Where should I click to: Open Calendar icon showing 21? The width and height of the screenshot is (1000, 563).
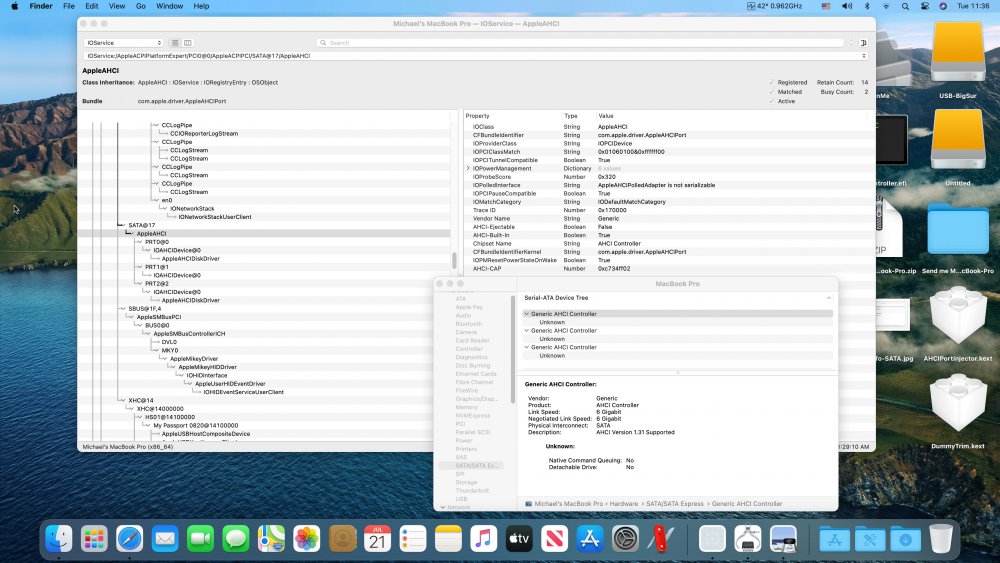click(378, 539)
